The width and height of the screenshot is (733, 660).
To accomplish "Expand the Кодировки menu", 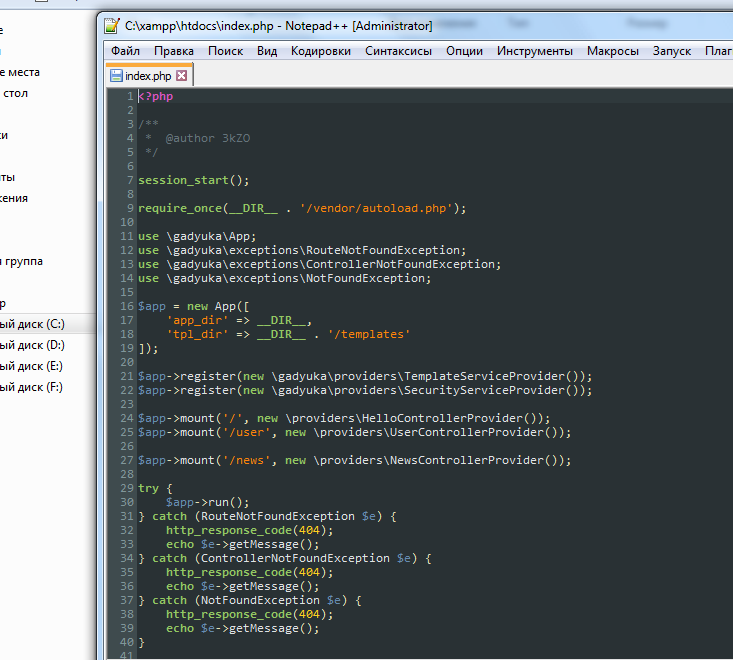I will click(x=321, y=51).
